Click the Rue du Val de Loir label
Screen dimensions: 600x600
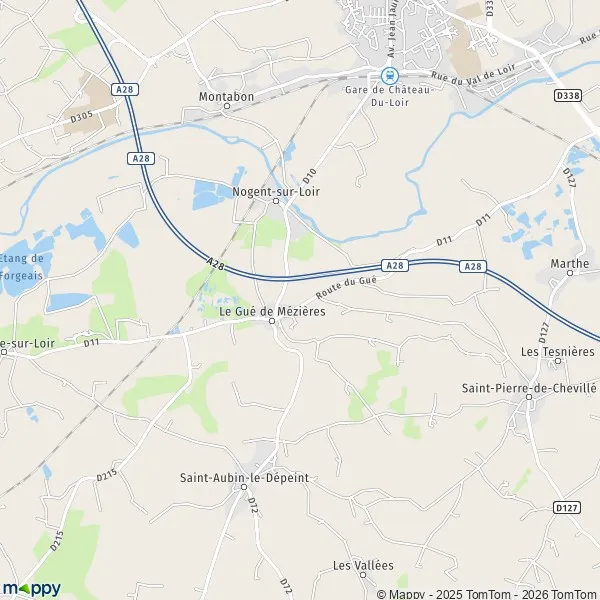click(473, 73)
